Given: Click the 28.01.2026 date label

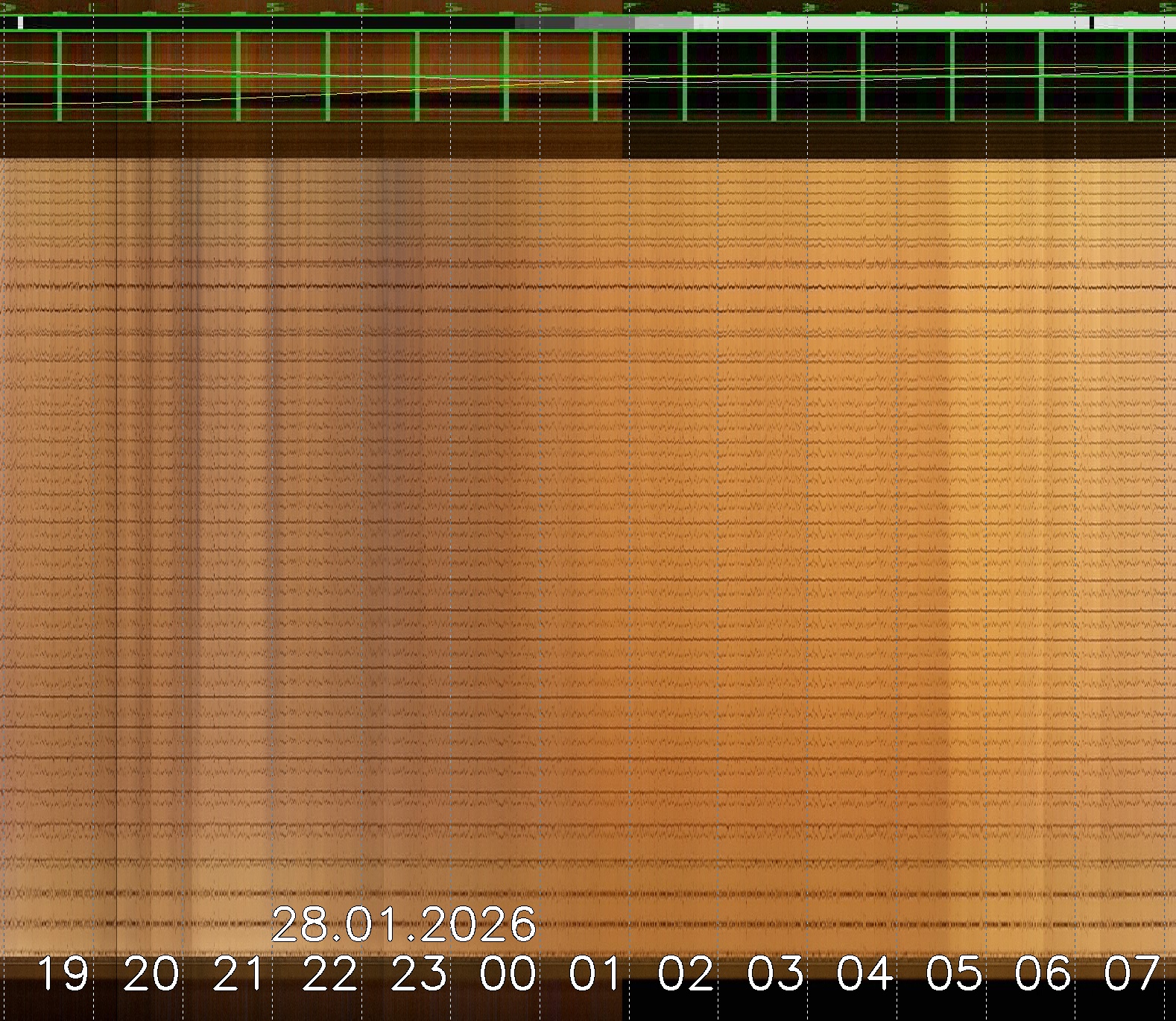Looking at the screenshot, I should point(403,925).
